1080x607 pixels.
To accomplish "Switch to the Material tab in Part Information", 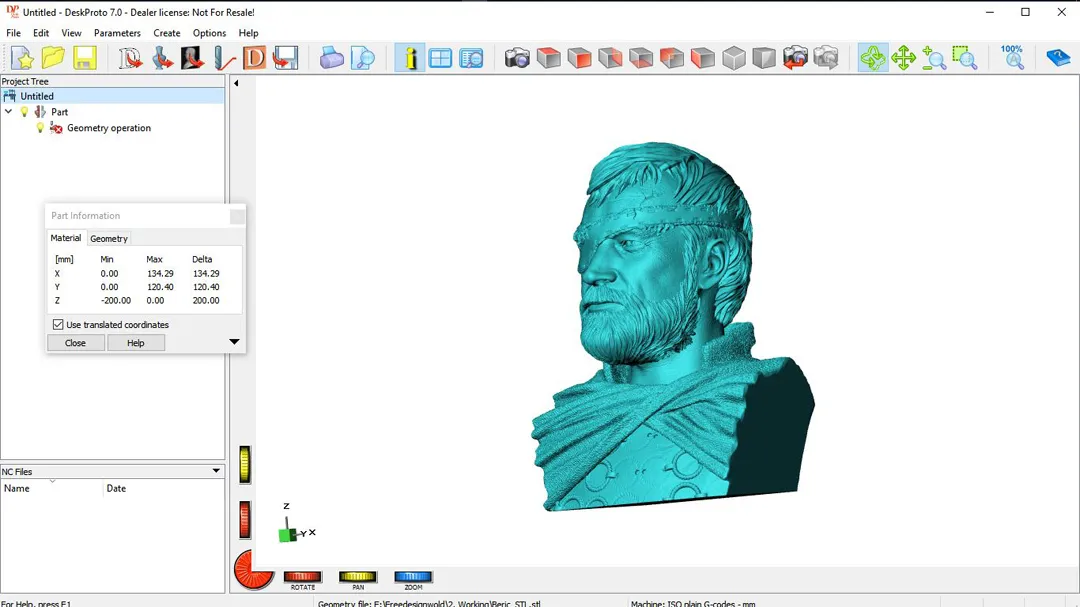I will coord(65,238).
